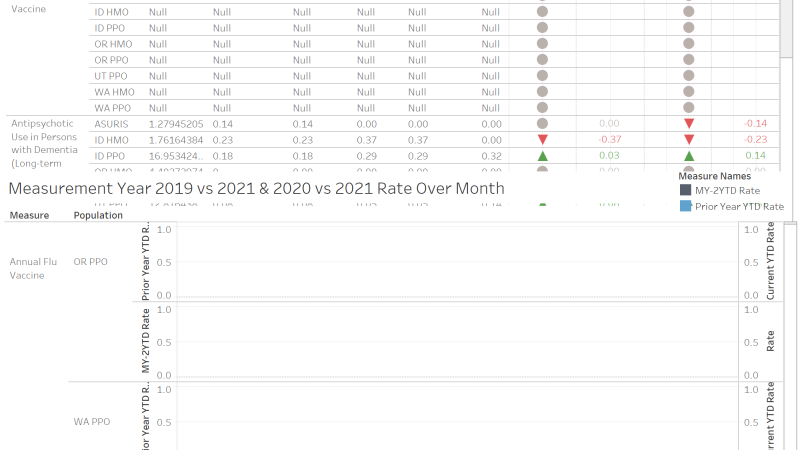Viewport: 800px width, 450px height.
Task: Select ASURIS population row label
Action: tap(109, 123)
